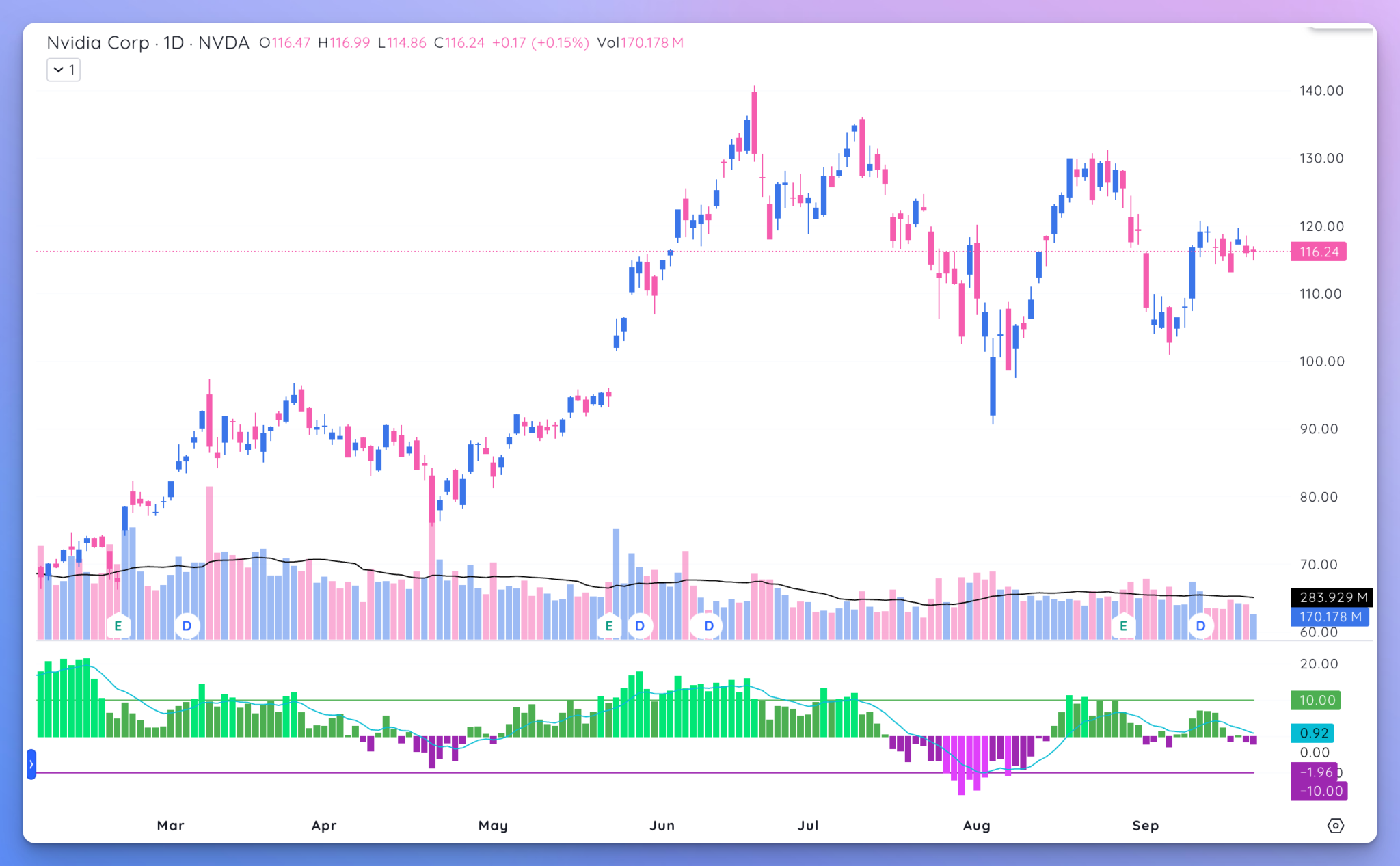Expand the blue side arrow tab on indicator pane

(31, 764)
